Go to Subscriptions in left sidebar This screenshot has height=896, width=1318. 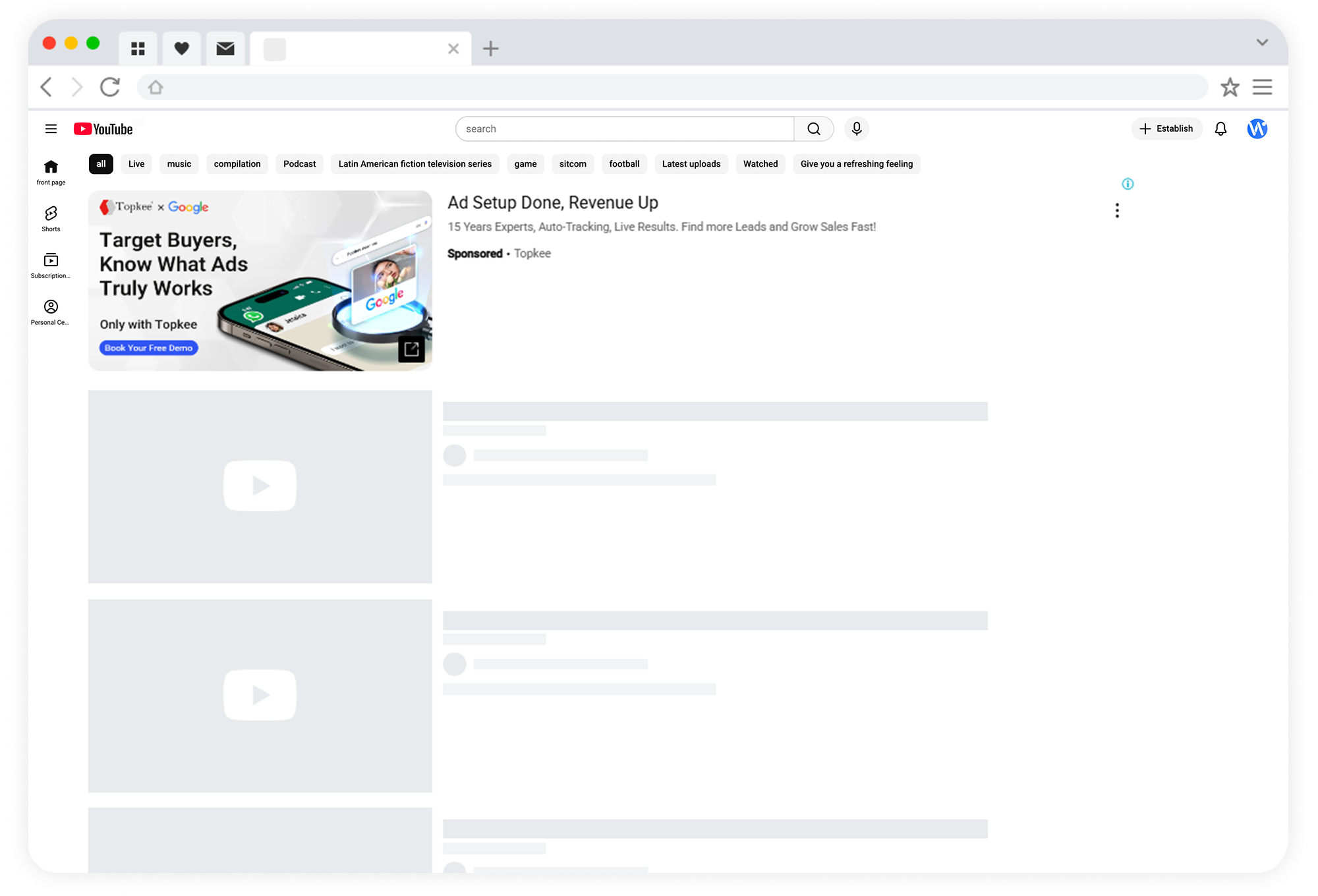51,265
